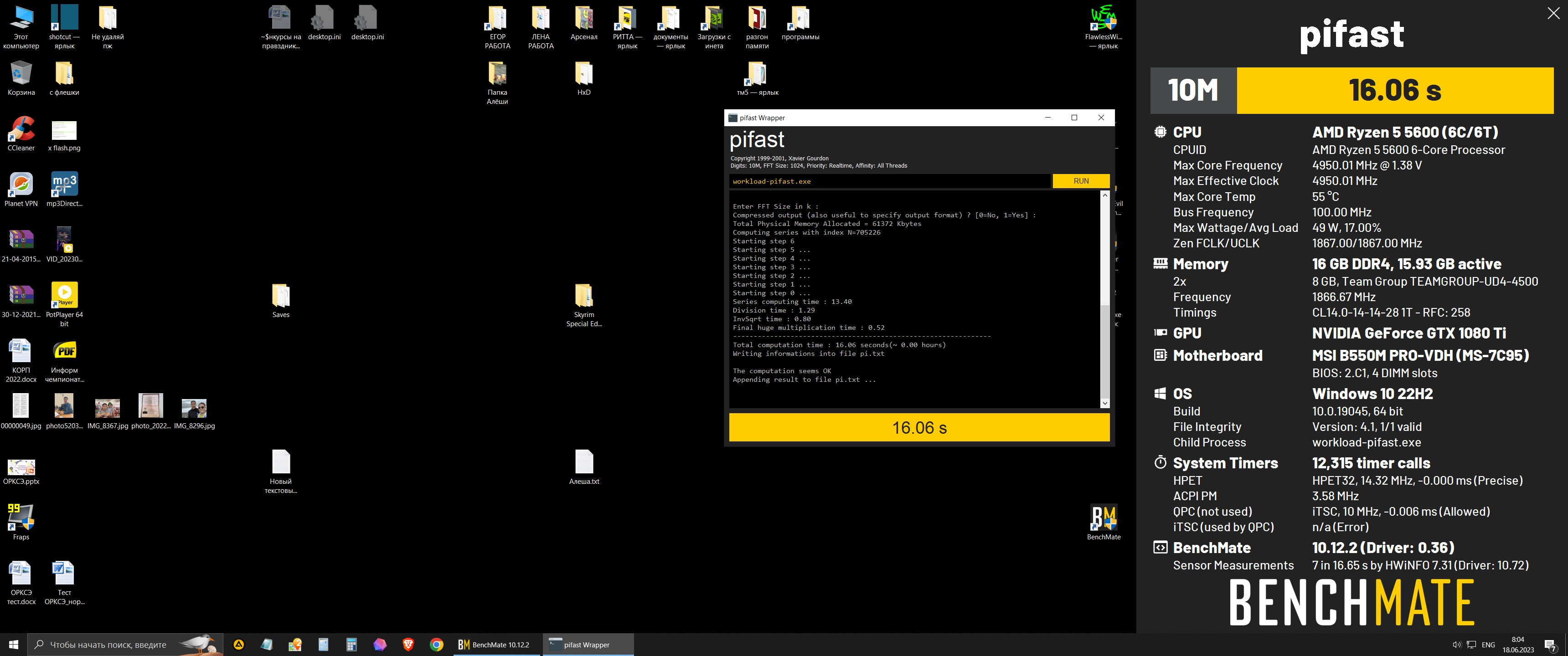The height and width of the screenshot is (656, 1568).
Task: Select the разгон памяти shortcut icon
Action: pyautogui.click(x=757, y=27)
